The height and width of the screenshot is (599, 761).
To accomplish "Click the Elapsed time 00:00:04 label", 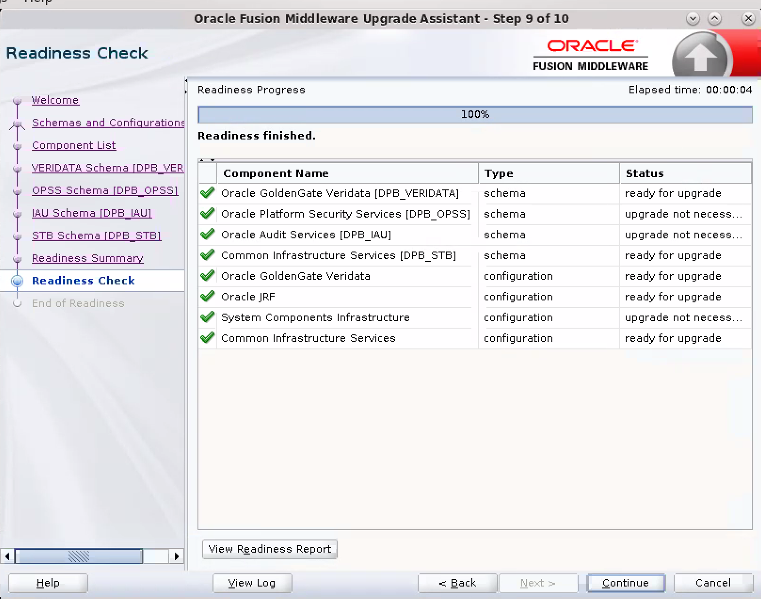I will click(x=690, y=90).
